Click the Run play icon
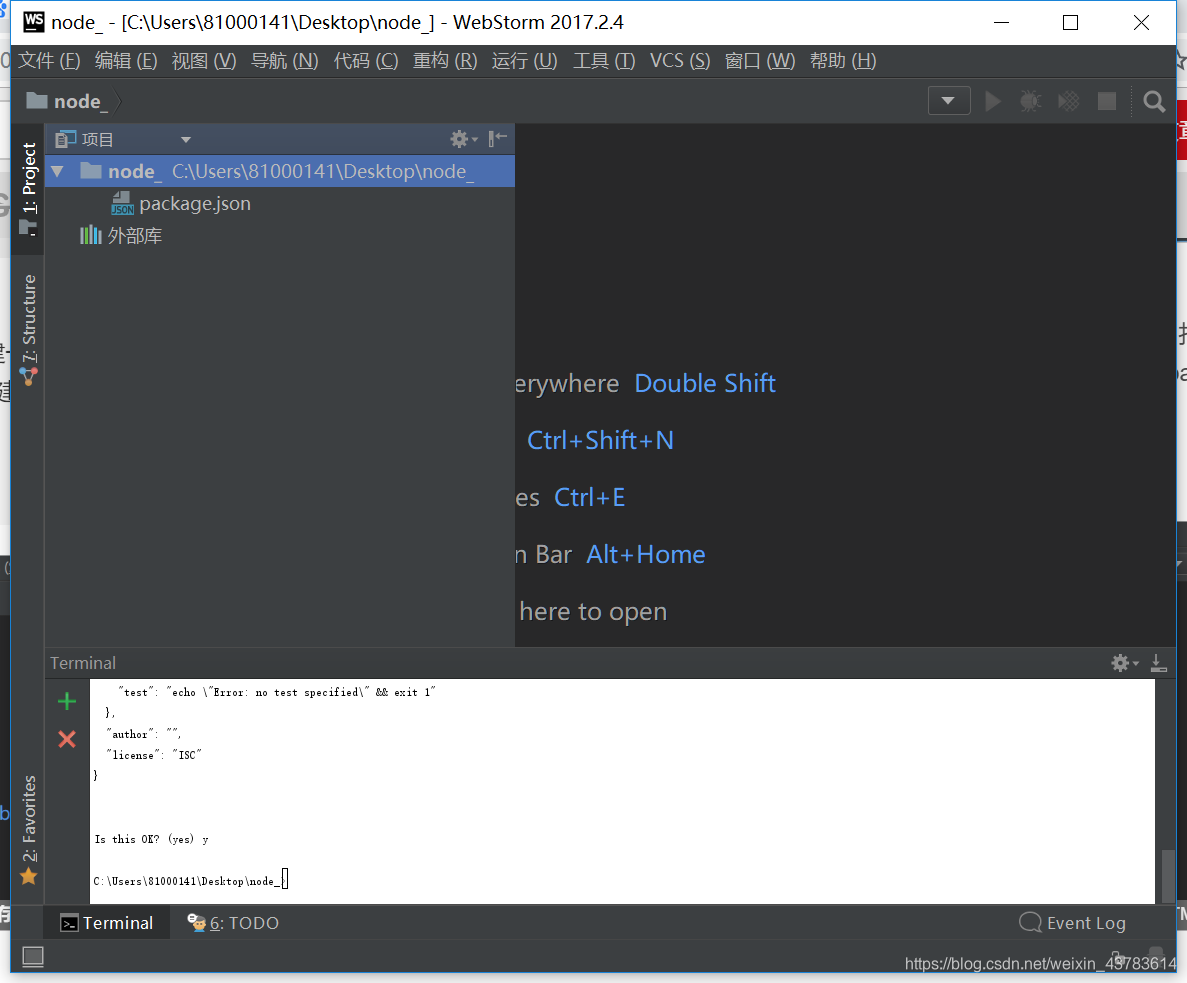This screenshot has height=983, width=1187. (992, 101)
